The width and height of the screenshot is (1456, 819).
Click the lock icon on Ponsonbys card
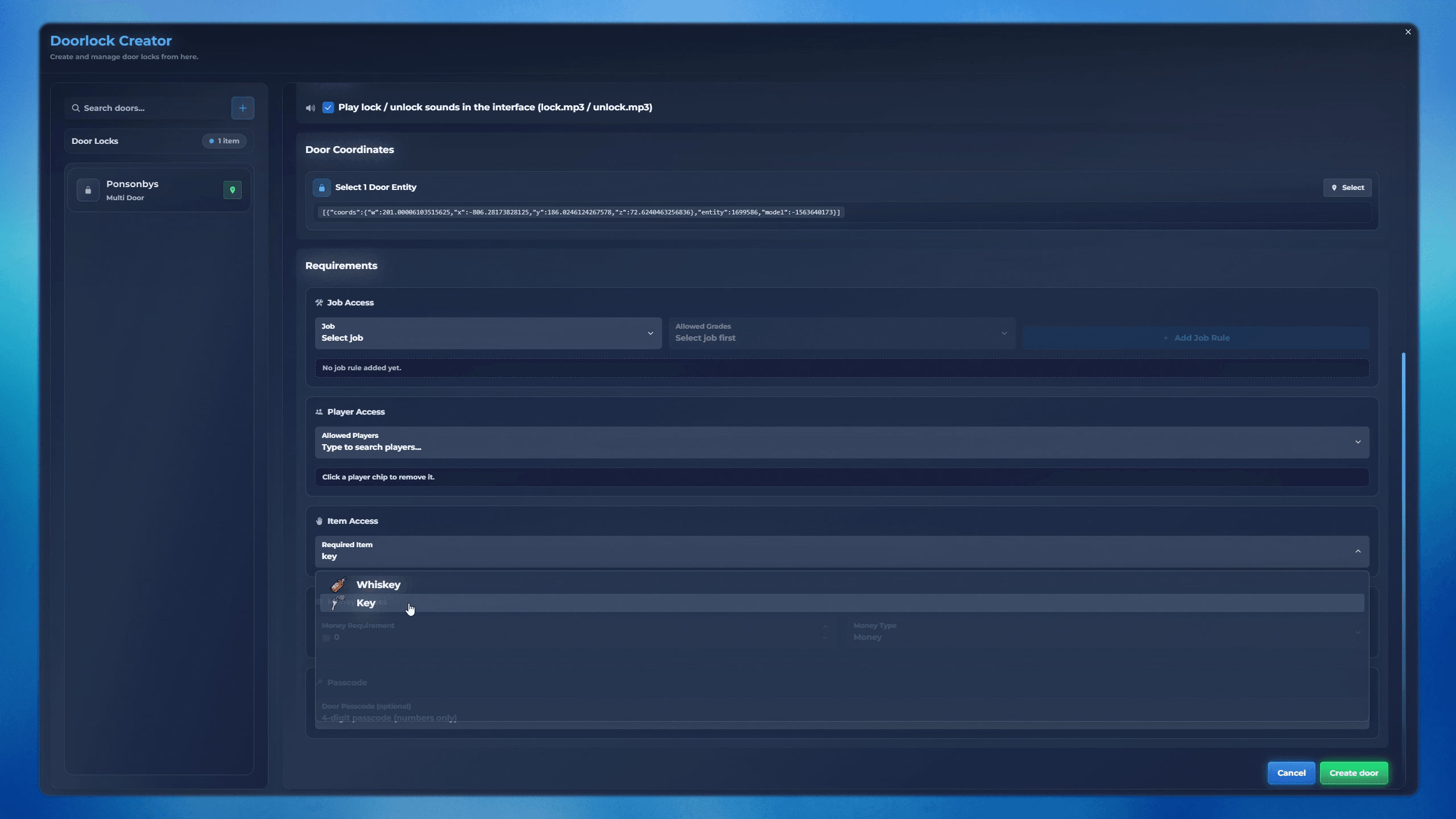point(88,190)
